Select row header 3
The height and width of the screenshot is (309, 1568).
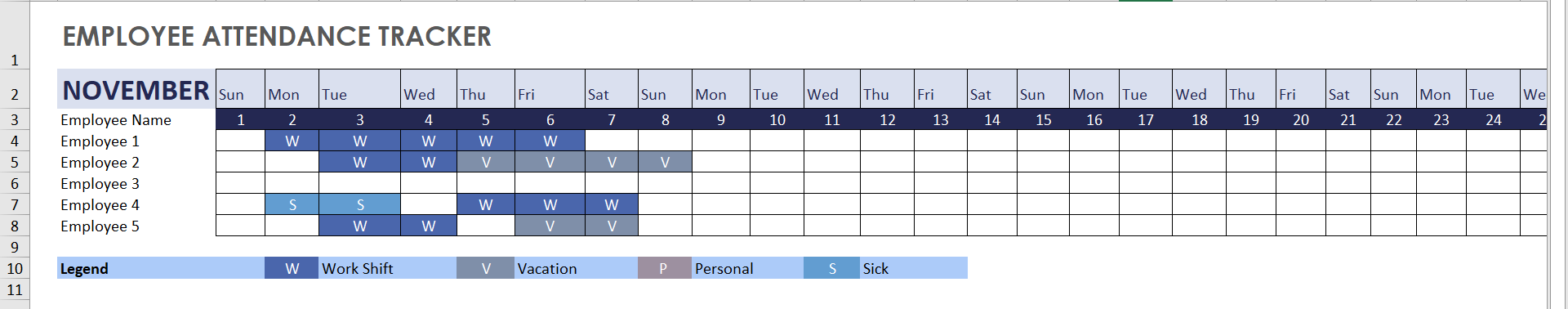(x=15, y=120)
